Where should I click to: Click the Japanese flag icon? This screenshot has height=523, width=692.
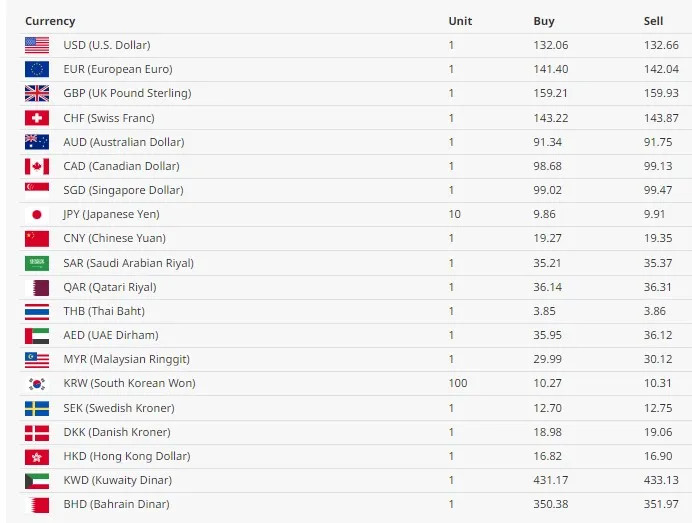point(37,214)
